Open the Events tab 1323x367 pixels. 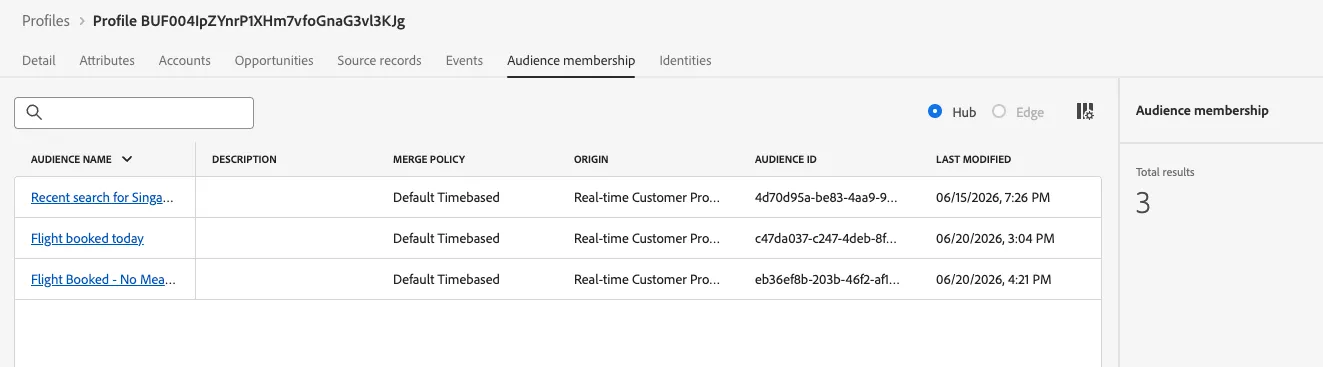464,60
